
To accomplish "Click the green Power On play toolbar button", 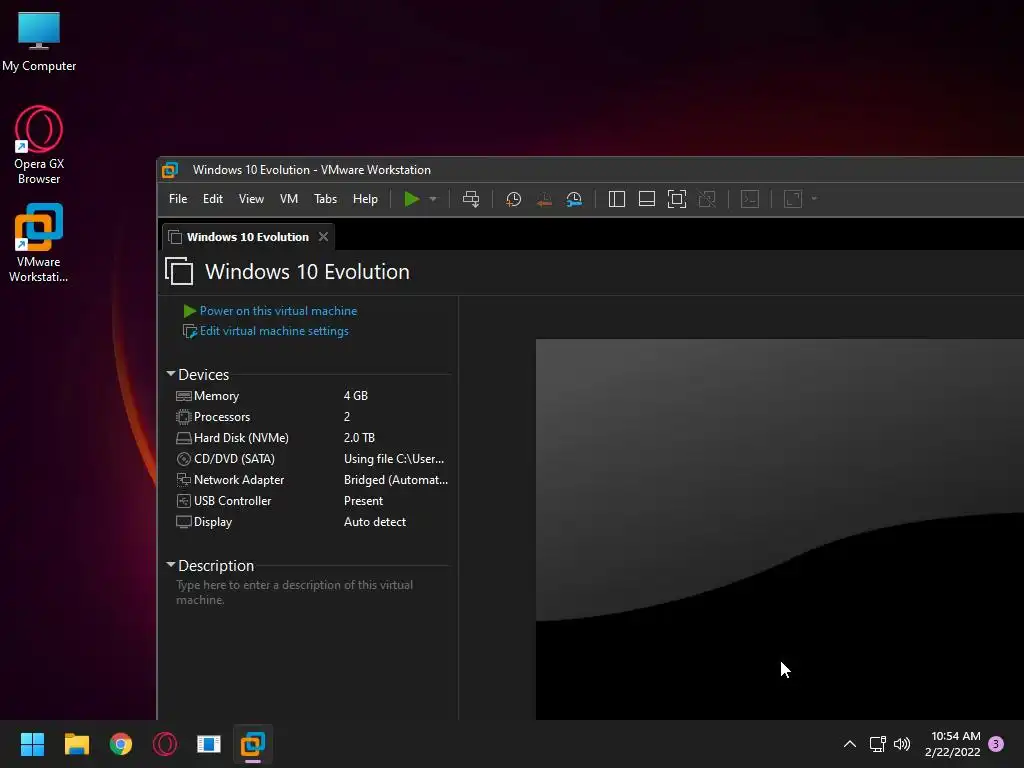I will [x=411, y=199].
